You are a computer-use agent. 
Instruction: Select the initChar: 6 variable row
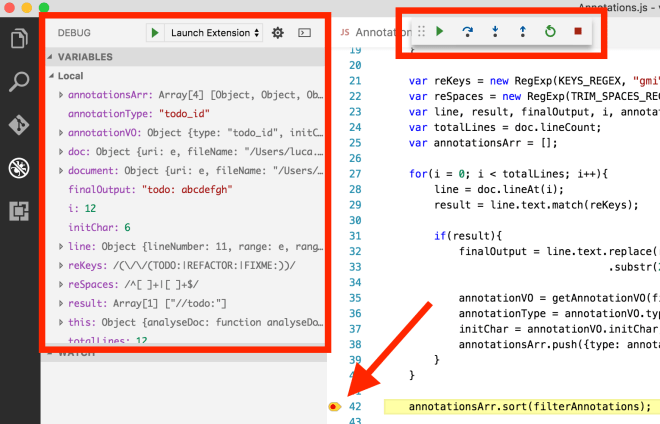point(185,227)
